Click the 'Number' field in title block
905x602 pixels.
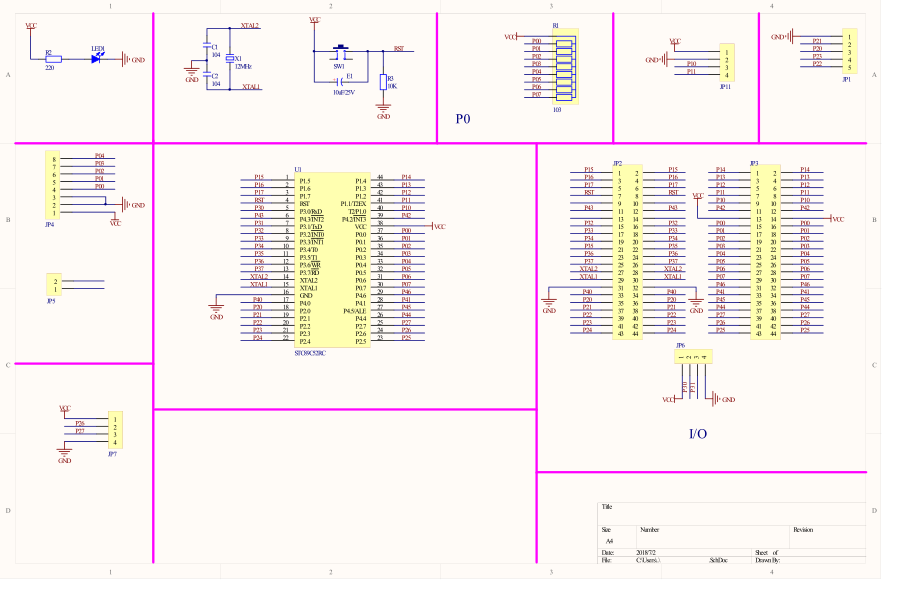tap(649, 529)
